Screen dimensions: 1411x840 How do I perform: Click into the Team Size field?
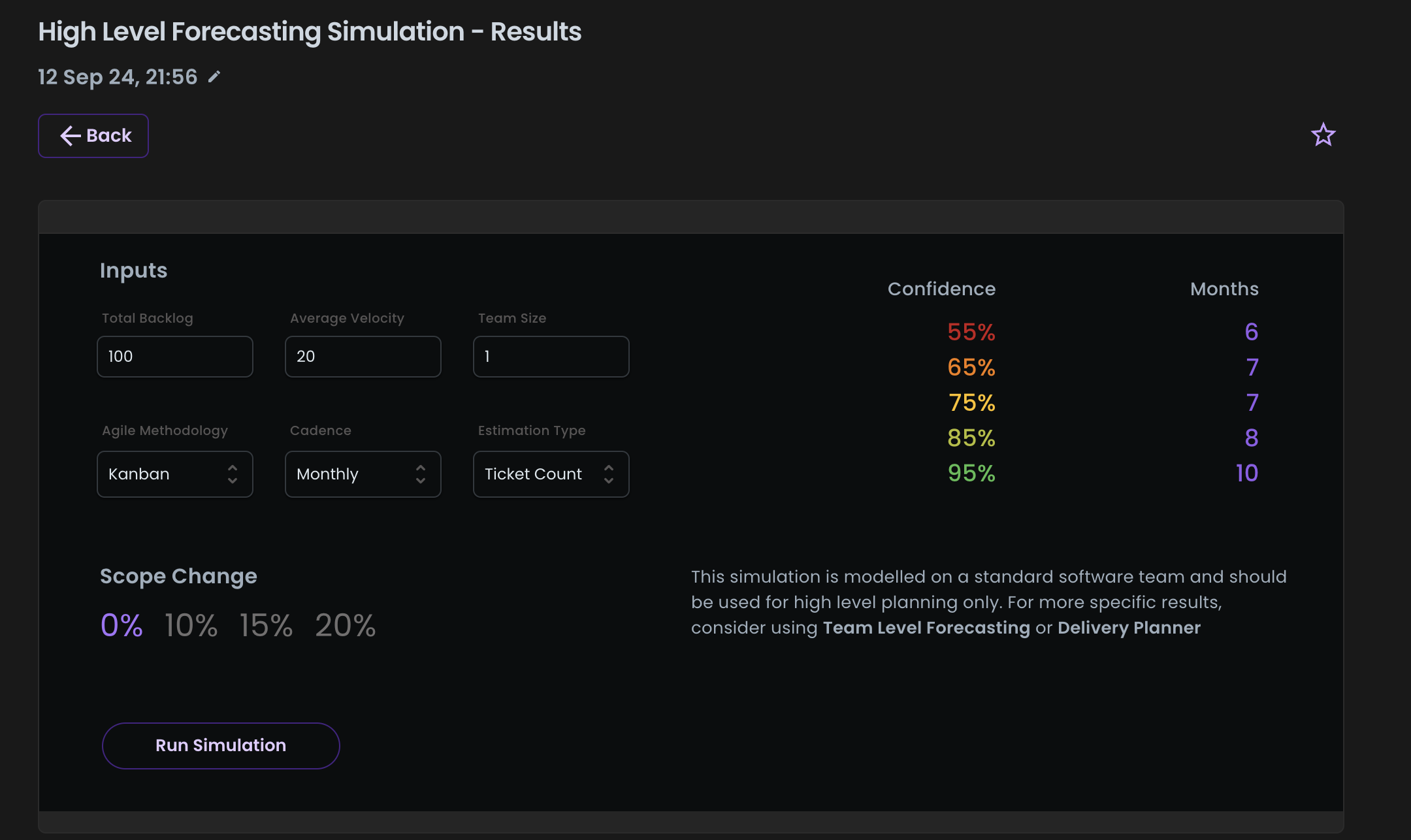pos(551,357)
